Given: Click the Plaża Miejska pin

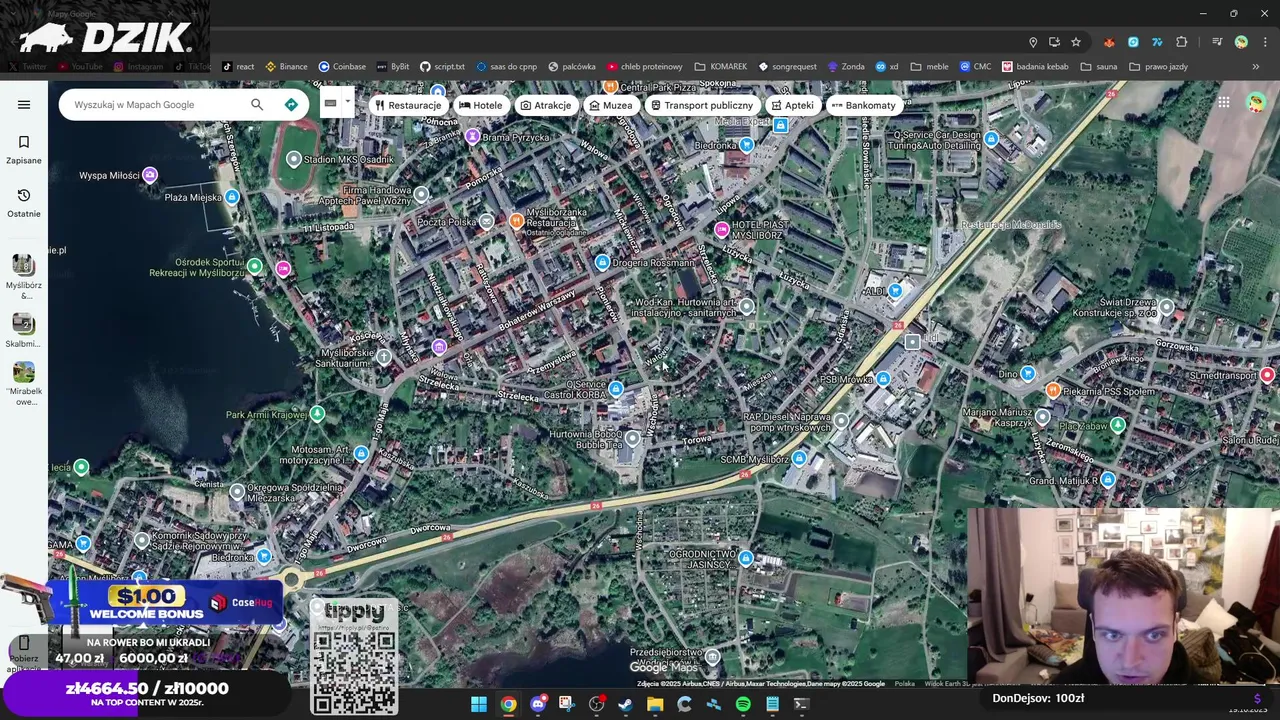Looking at the screenshot, I should (x=232, y=197).
